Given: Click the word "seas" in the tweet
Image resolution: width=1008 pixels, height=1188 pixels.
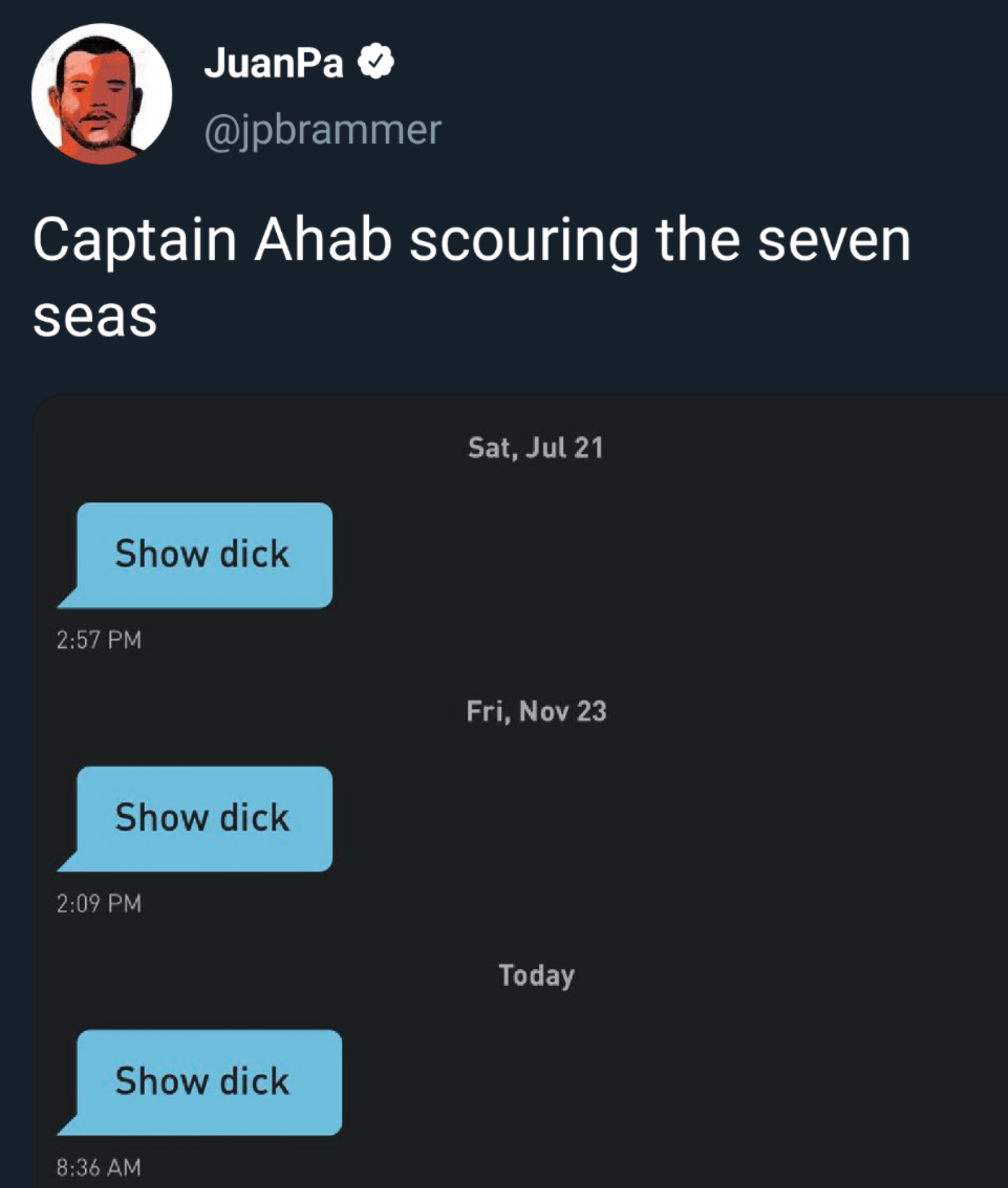Looking at the screenshot, I should (x=95, y=317).
